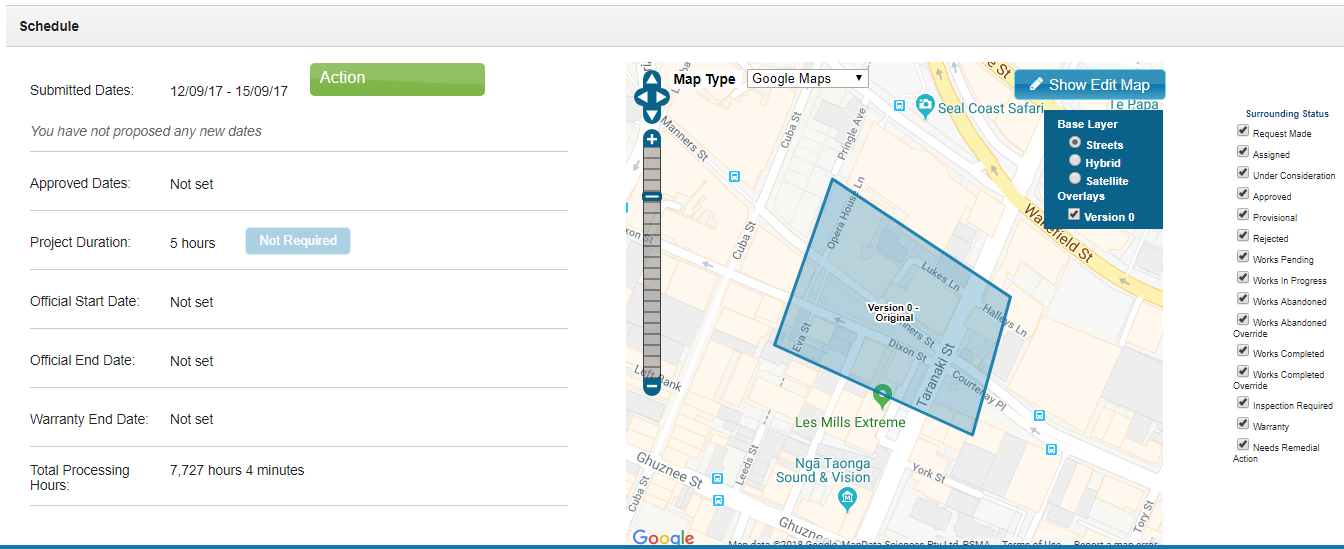The image size is (1344, 549).
Task: Toggle the Works Abandoned checkbox
Action: 1243,299
